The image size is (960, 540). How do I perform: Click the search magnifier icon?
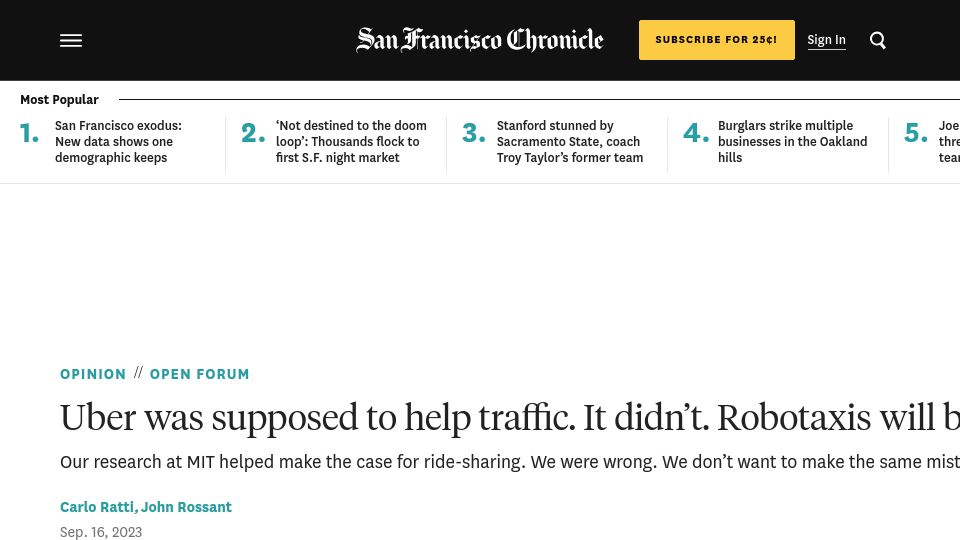[878, 40]
